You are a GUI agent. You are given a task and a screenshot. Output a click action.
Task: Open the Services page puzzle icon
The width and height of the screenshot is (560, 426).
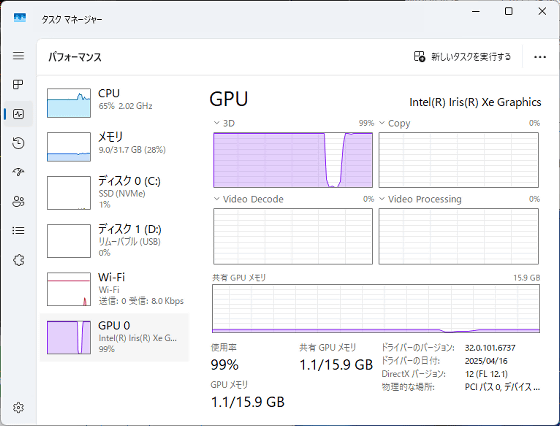click(x=18, y=260)
